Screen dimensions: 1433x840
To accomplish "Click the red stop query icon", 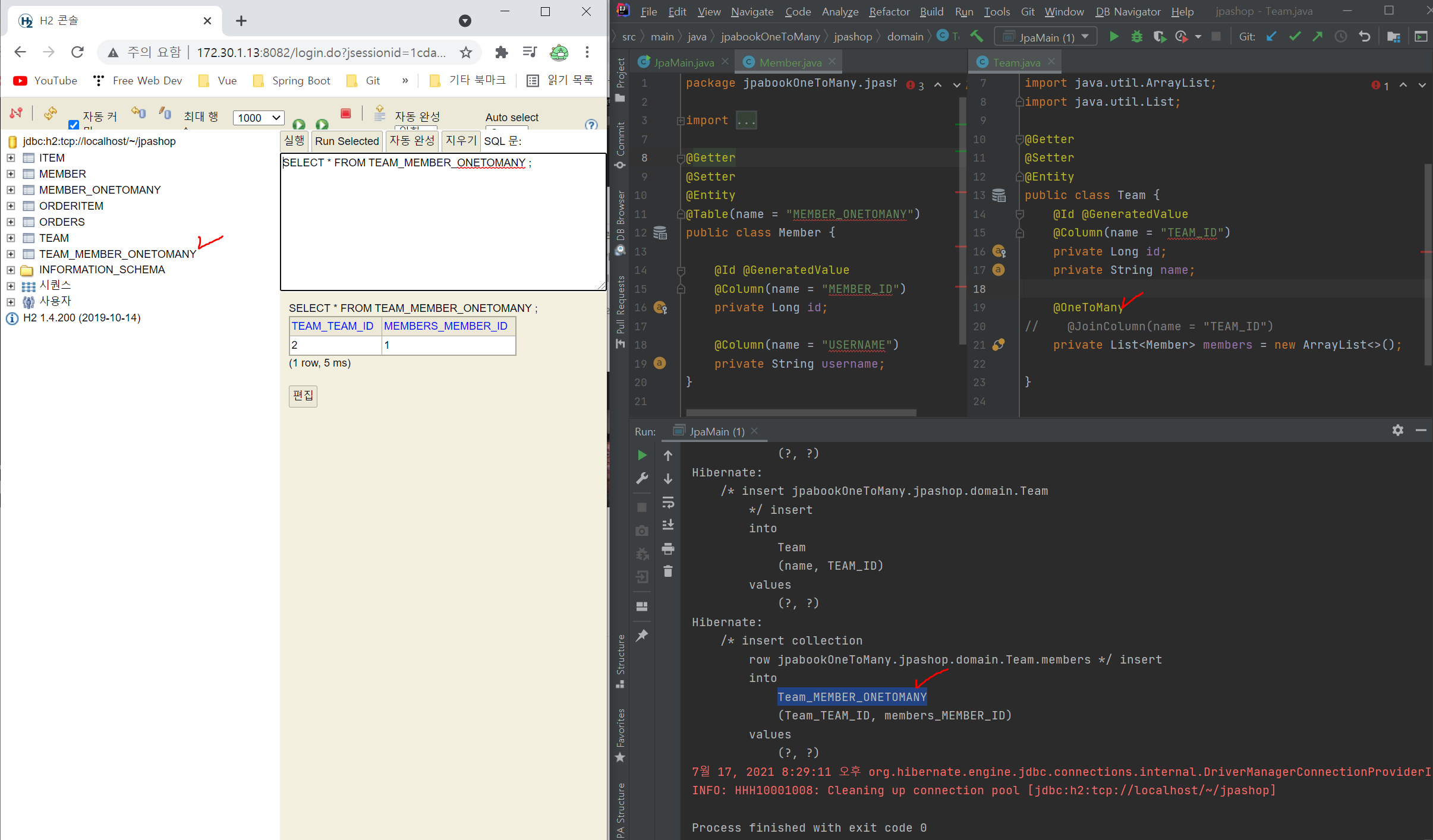I will pyautogui.click(x=346, y=113).
